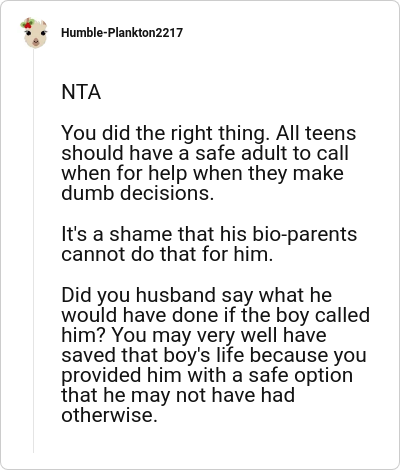The image size is (400, 470).
Task: Click the line "him? You may very well have"
Action: click(x=194, y=335)
